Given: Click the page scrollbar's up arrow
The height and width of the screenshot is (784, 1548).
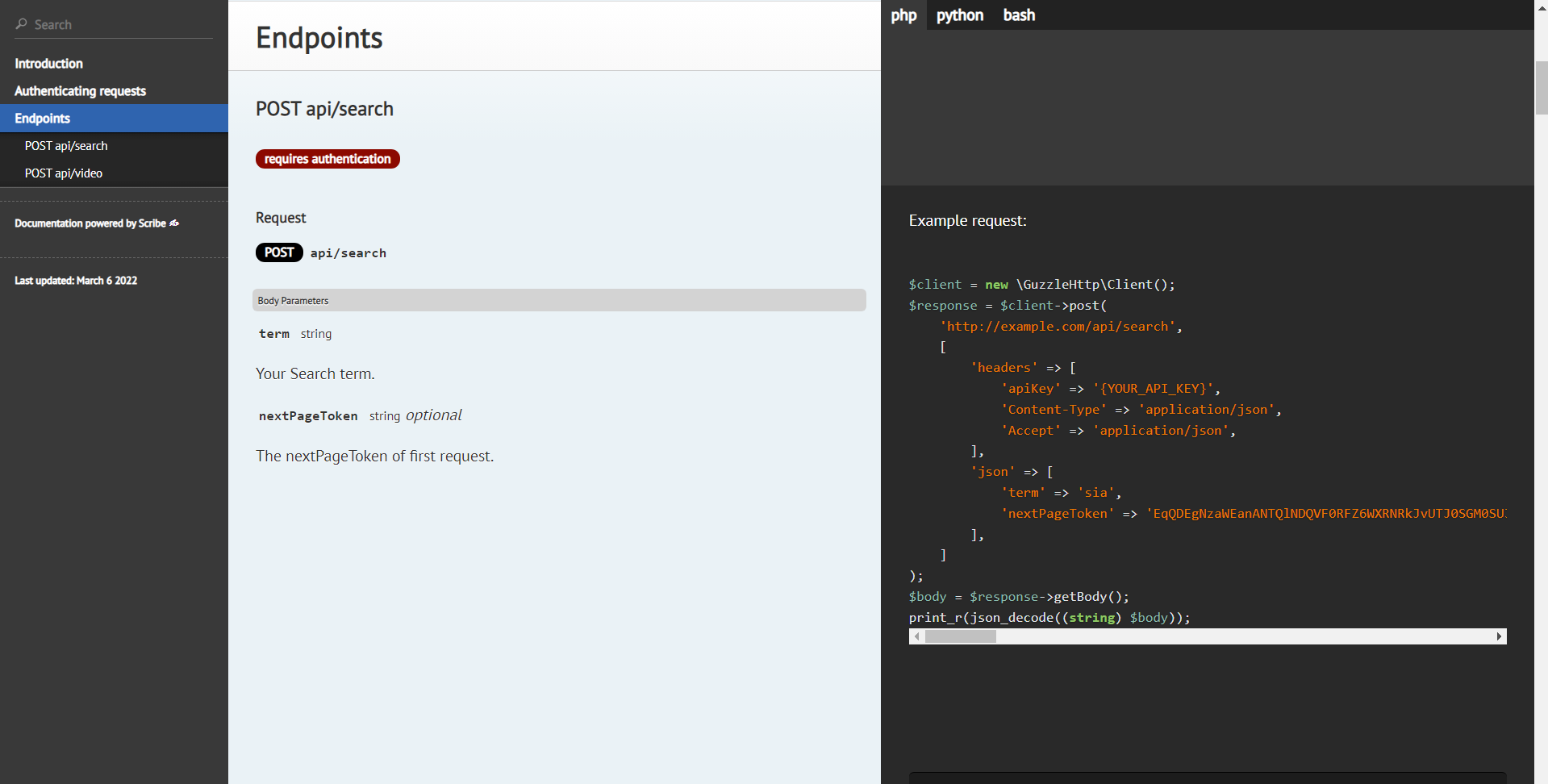Looking at the screenshot, I should [x=1541, y=6].
